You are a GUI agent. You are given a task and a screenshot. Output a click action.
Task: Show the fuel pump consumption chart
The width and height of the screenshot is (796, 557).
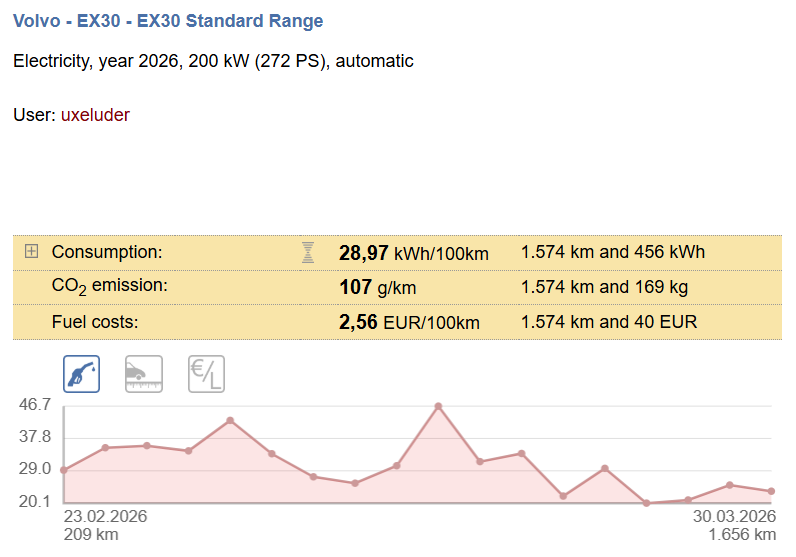click(82, 374)
